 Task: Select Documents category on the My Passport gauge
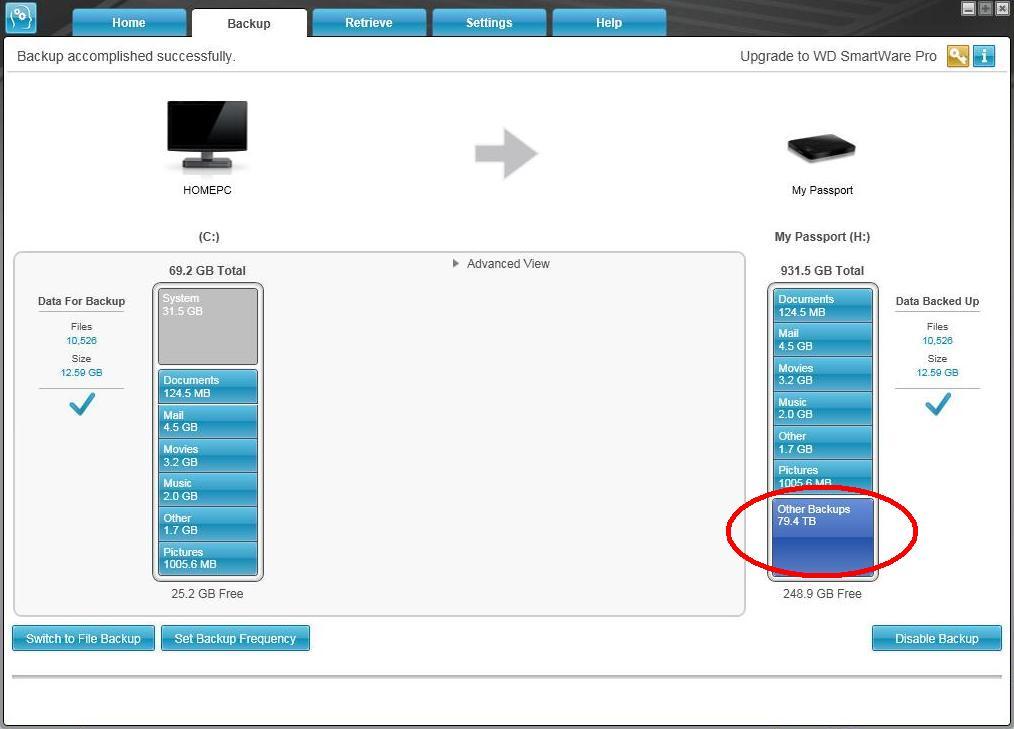pyautogui.click(x=823, y=305)
